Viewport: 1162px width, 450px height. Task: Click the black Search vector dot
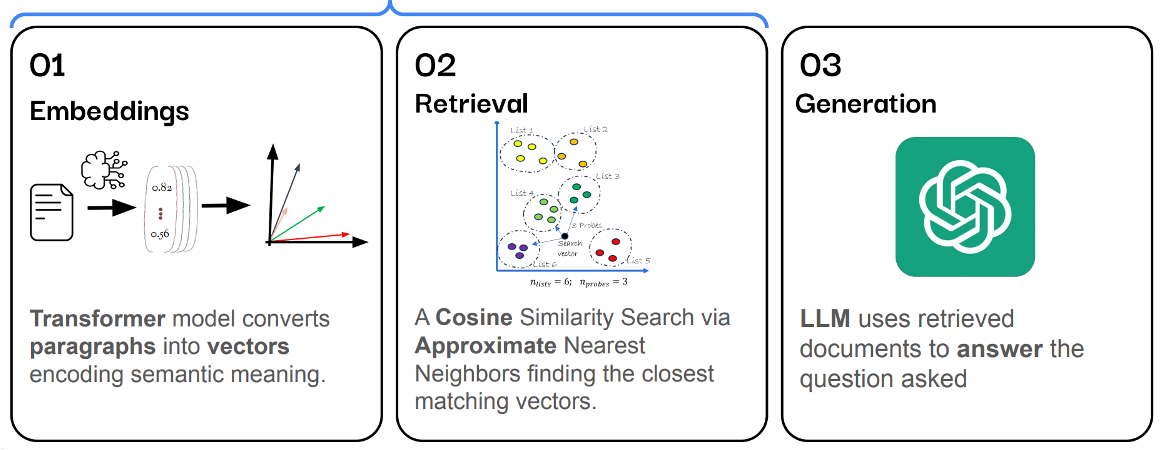[x=565, y=235]
